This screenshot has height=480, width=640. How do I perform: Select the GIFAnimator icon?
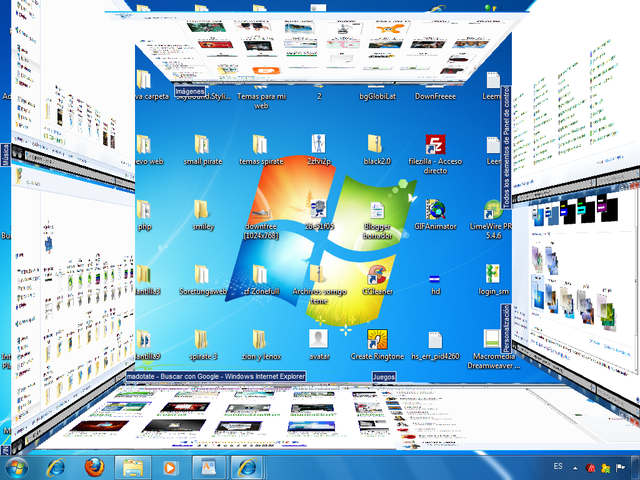tap(435, 215)
